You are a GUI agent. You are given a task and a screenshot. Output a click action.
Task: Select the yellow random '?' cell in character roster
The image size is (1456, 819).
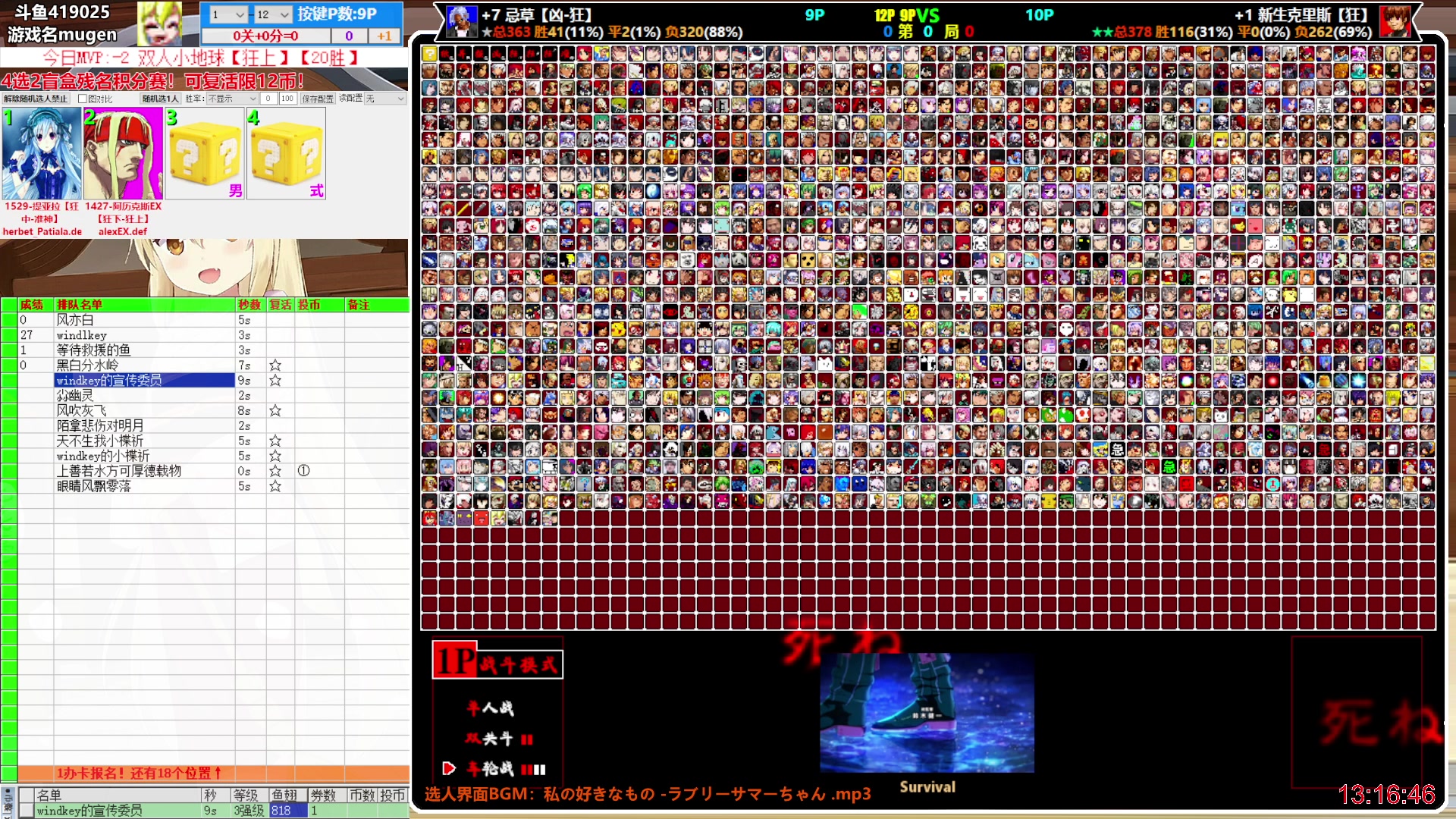tap(429, 53)
